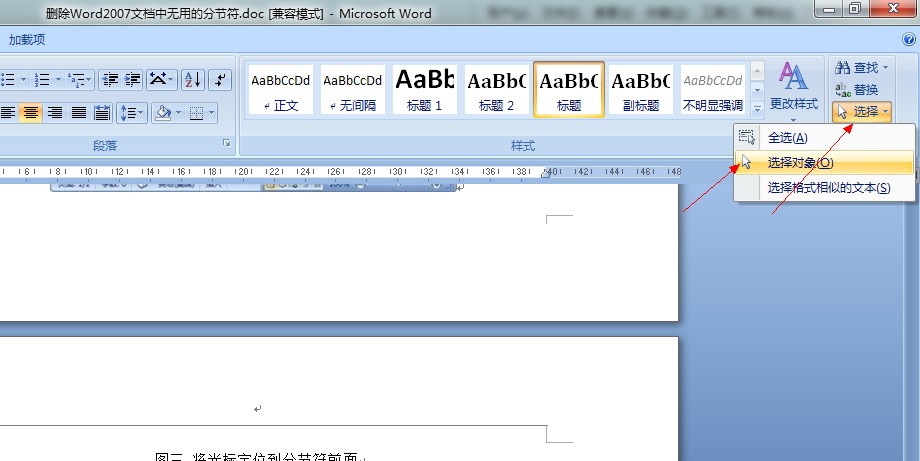This screenshot has width=920, height=461.
Task: Click the 替换 replace button
Action: (x=857, y=90)
